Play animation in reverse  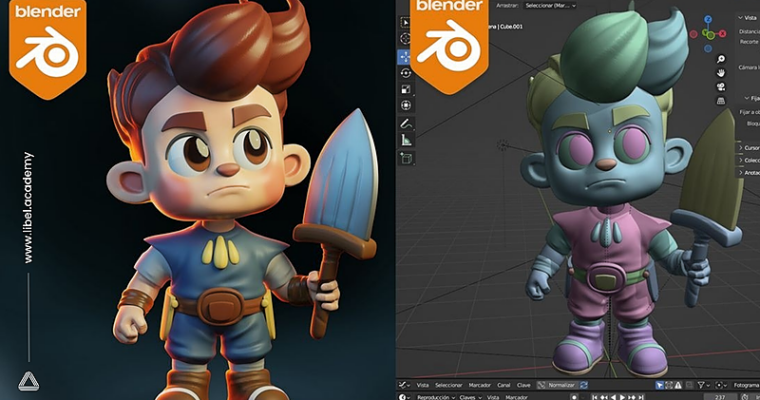coord(613,397)
